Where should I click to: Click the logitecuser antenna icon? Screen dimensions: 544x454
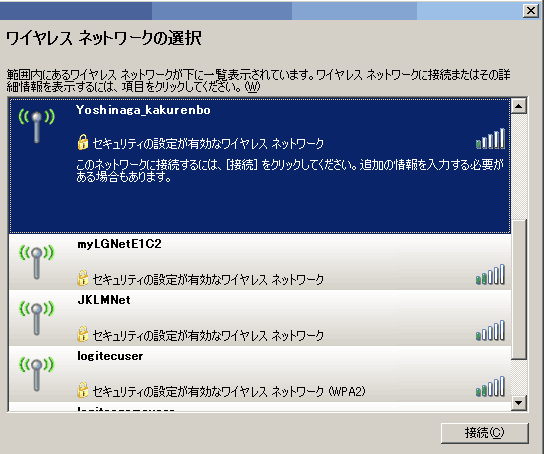point(37,374)
